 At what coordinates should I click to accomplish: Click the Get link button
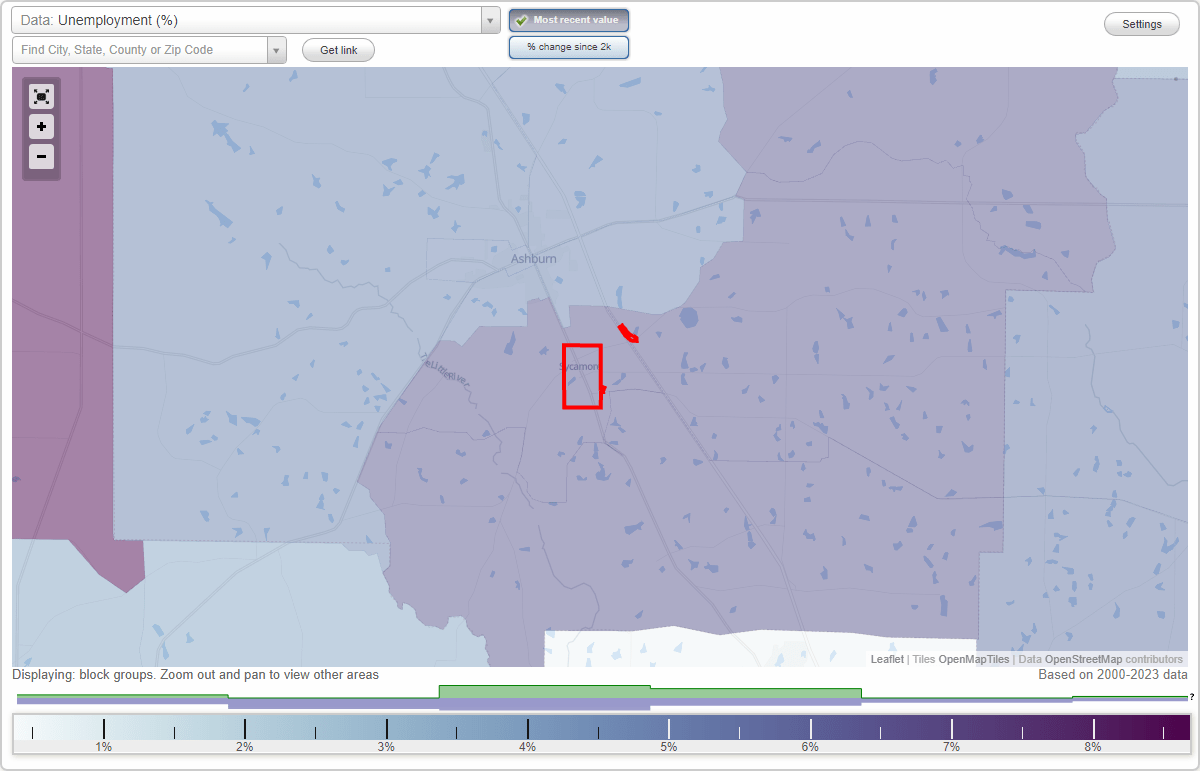[x=337, y=50]
